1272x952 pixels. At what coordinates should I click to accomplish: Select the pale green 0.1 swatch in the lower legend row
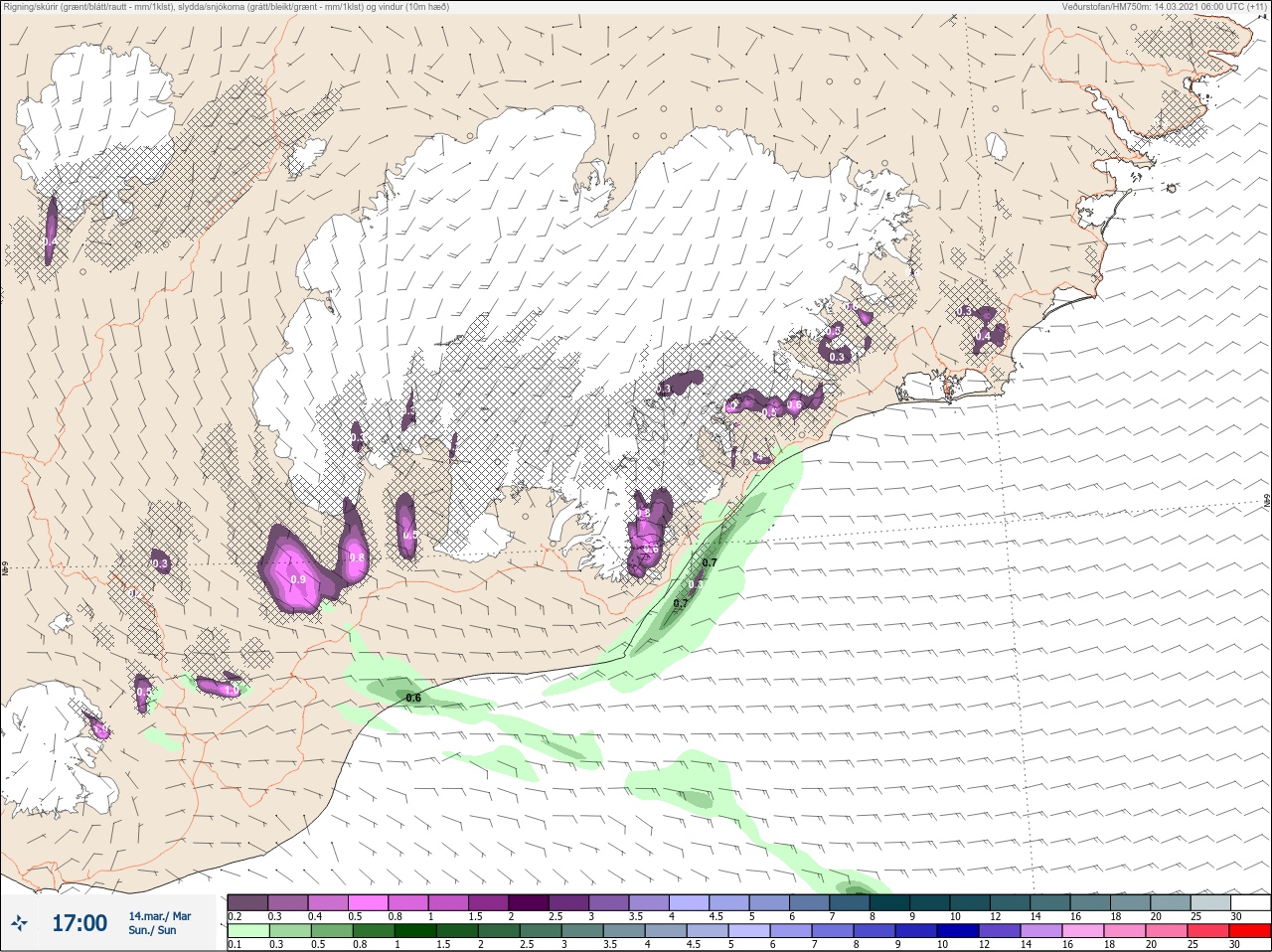tap(247, 931)
